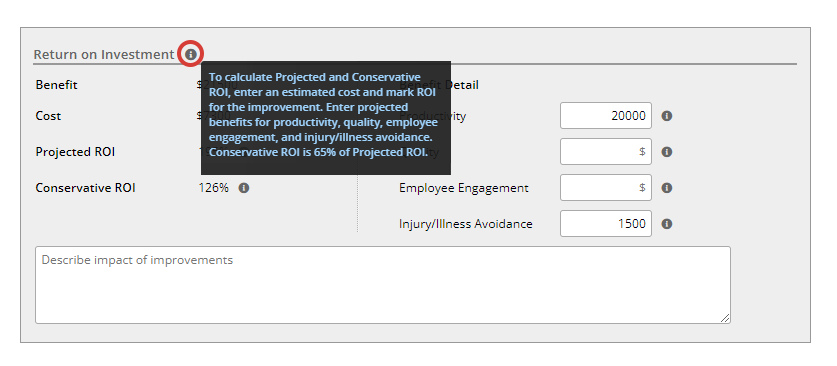Select the 126% Conservative ROI value
Image resolution: width=837 pixels, height=366 pixels.
coord(214,188)
